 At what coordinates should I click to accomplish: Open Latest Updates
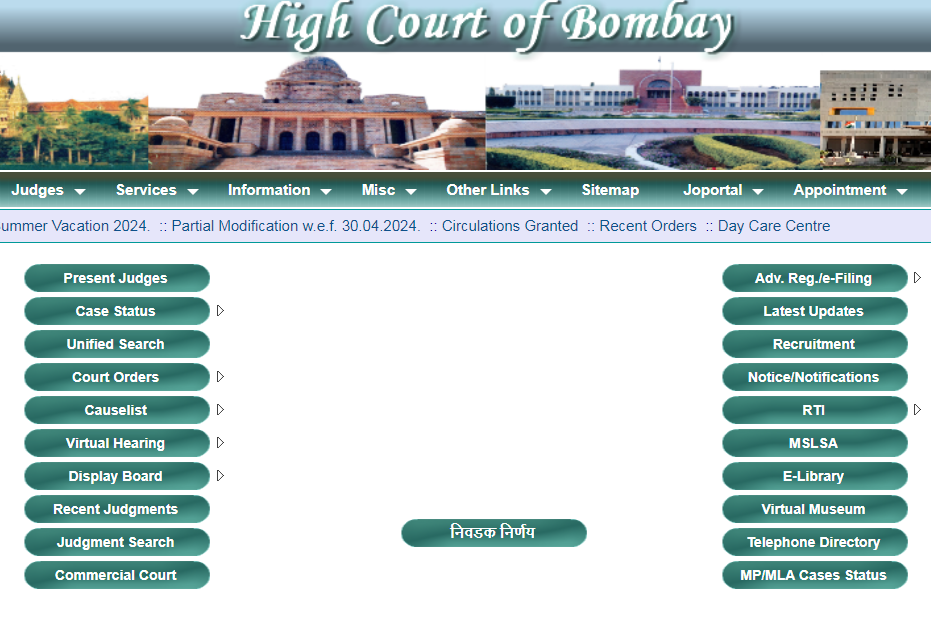pyautogui.click(x=815, y=311)
